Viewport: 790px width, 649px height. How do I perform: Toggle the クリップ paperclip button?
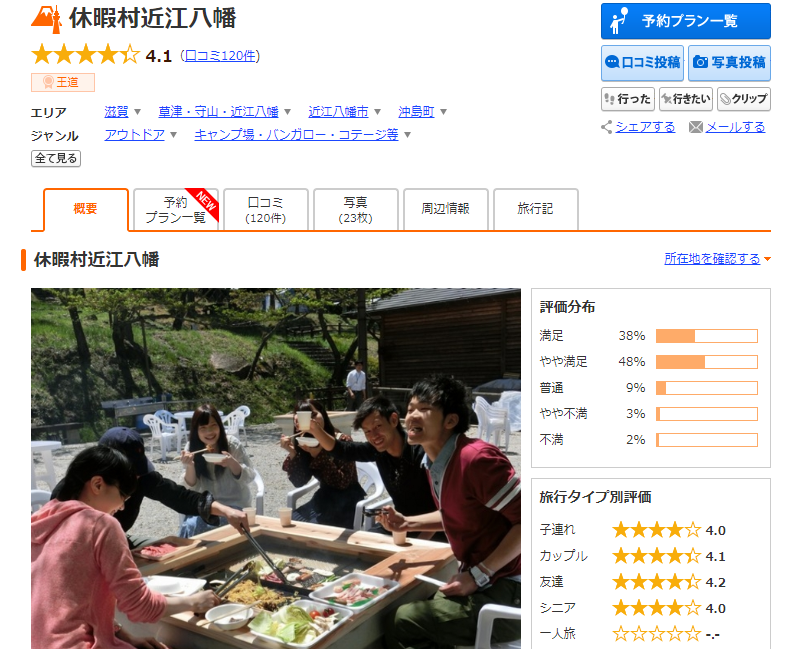(743, 99)
